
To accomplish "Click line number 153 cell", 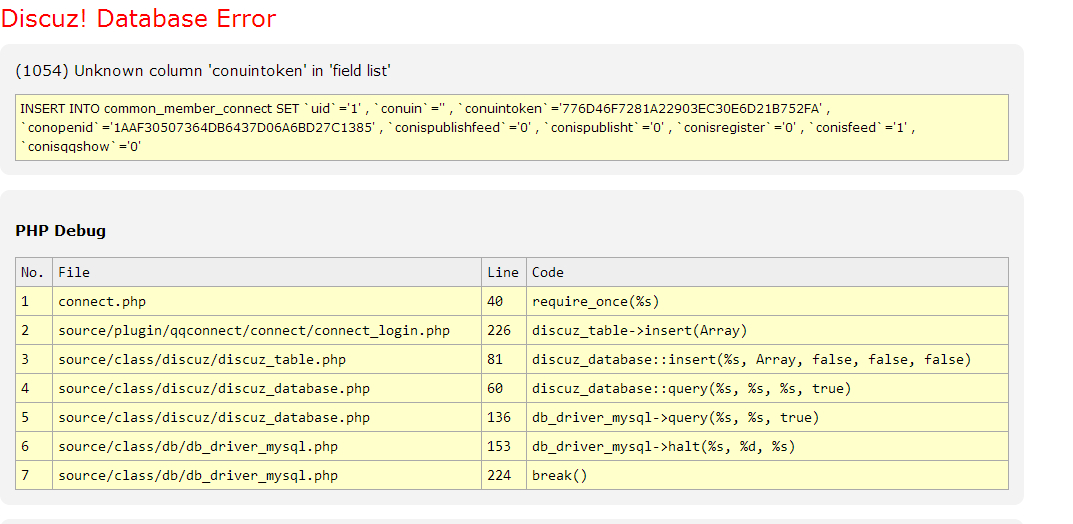I will [x=504, y=446].
